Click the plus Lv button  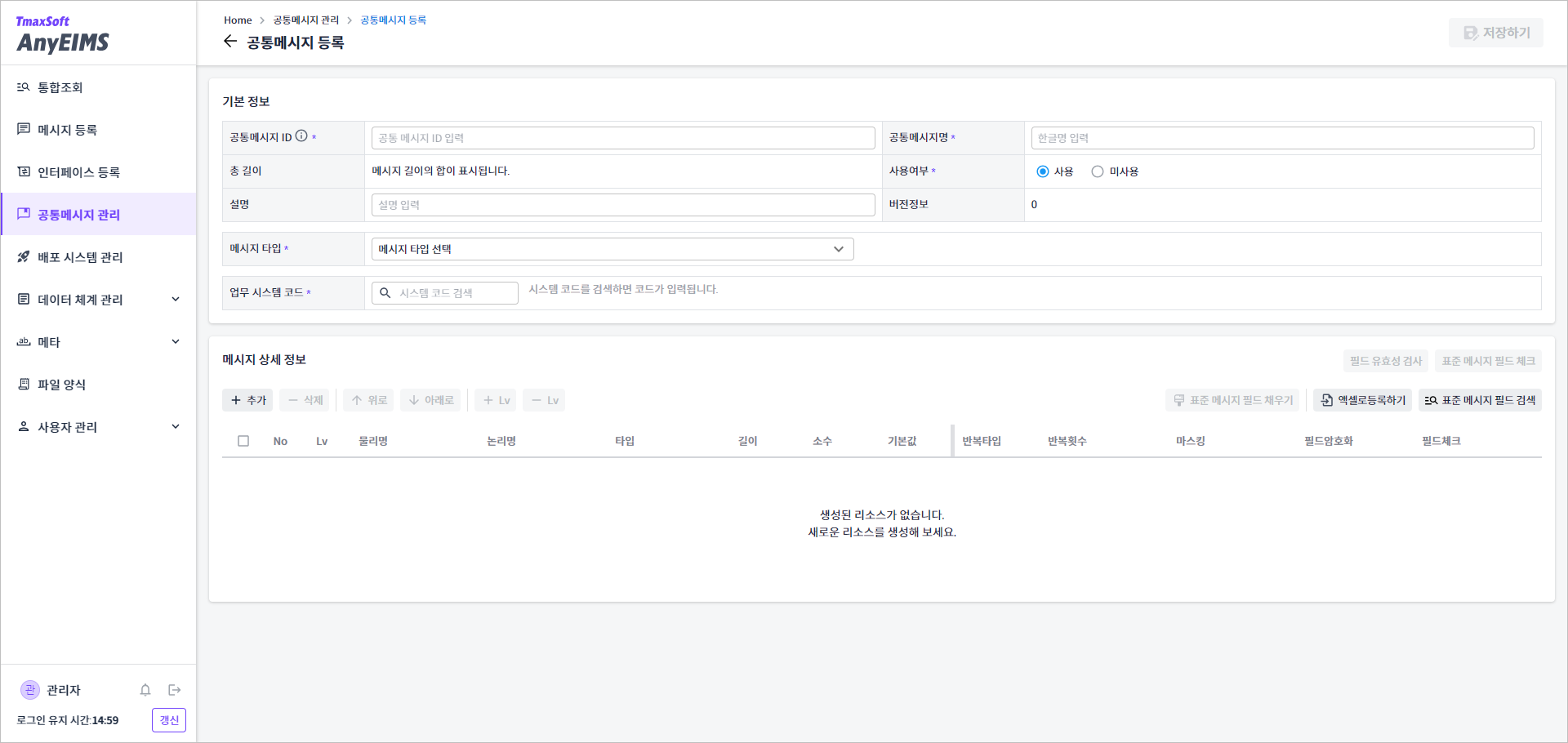click(x=496, y=400)
